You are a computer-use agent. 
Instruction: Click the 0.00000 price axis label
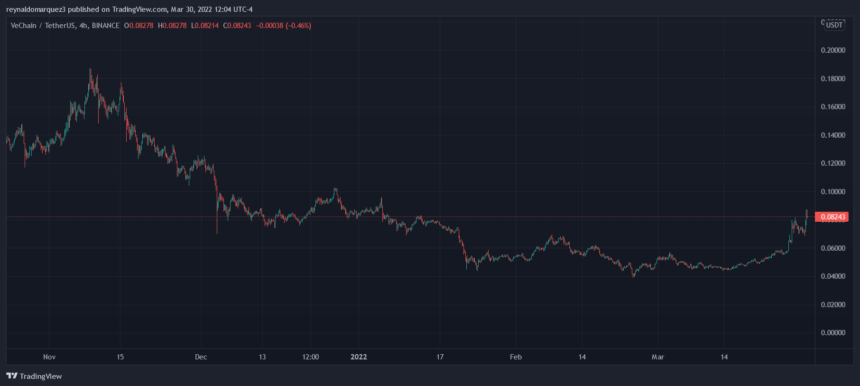coord(832,332)
